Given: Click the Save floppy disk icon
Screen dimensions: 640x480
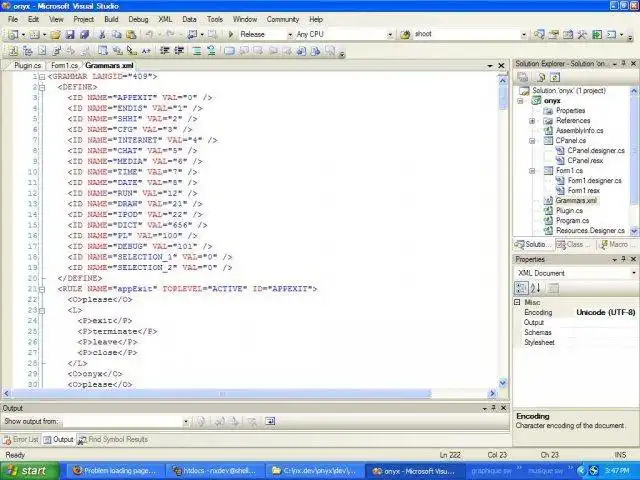Looking at the screenshot, I should (x=70, y=35).
